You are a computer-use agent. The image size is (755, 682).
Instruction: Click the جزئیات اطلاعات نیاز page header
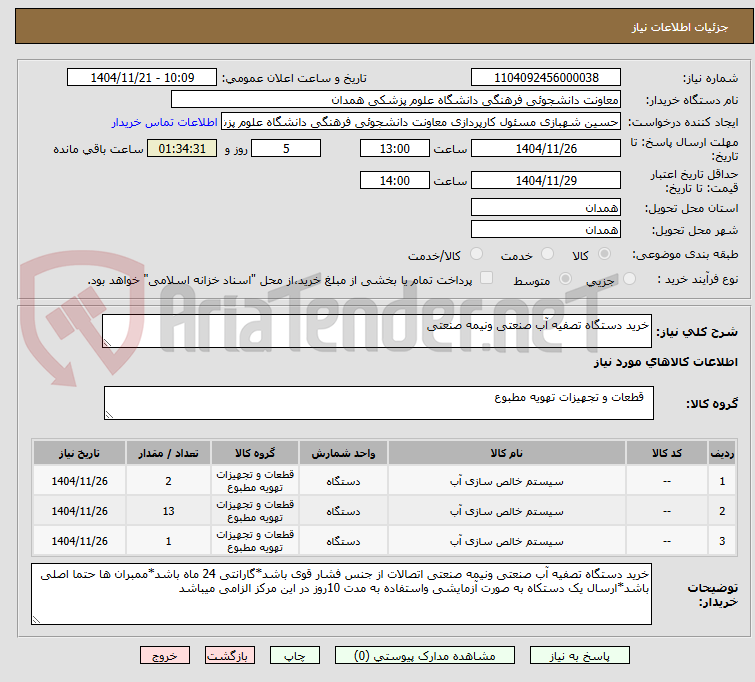click(679, 27)
